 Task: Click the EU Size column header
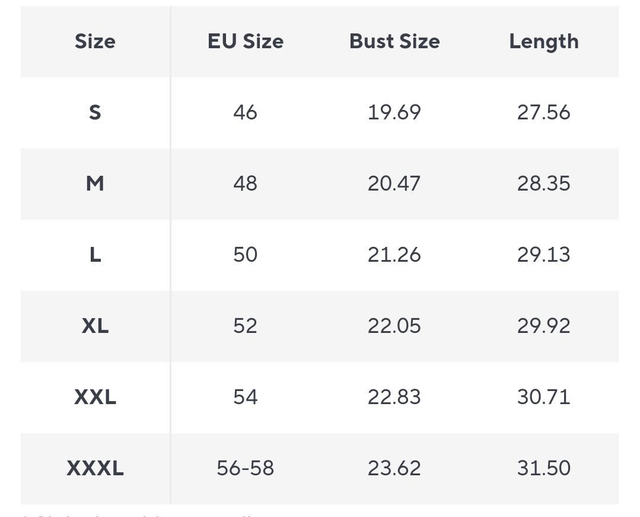pyautogui.click(x=245, y=41)
